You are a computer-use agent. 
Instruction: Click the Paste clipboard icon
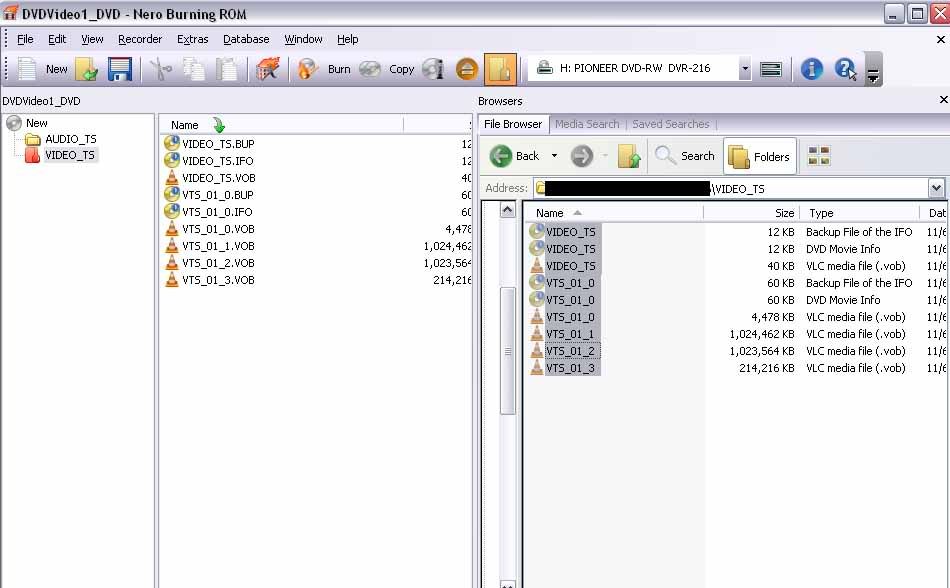pyautogui.click(x=227, y=69)
